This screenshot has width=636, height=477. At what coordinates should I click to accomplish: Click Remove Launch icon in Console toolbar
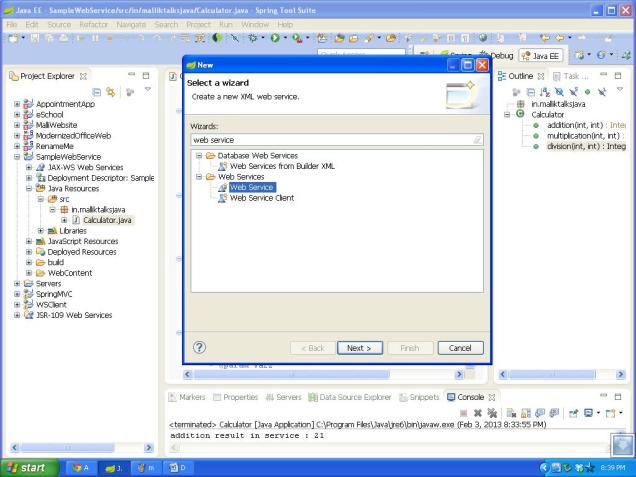point(479,411)
